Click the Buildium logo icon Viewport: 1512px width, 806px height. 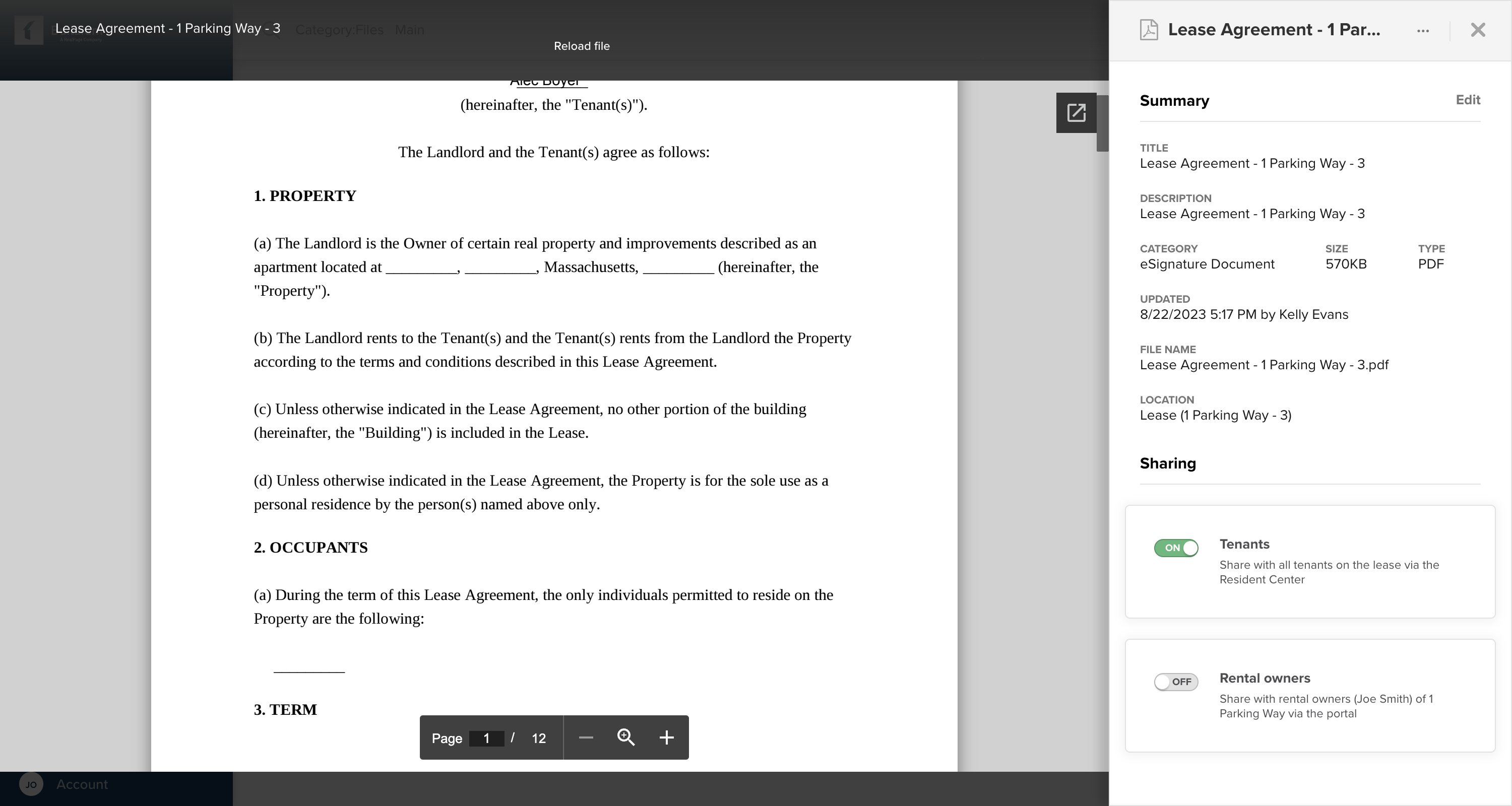pos(28,31)
